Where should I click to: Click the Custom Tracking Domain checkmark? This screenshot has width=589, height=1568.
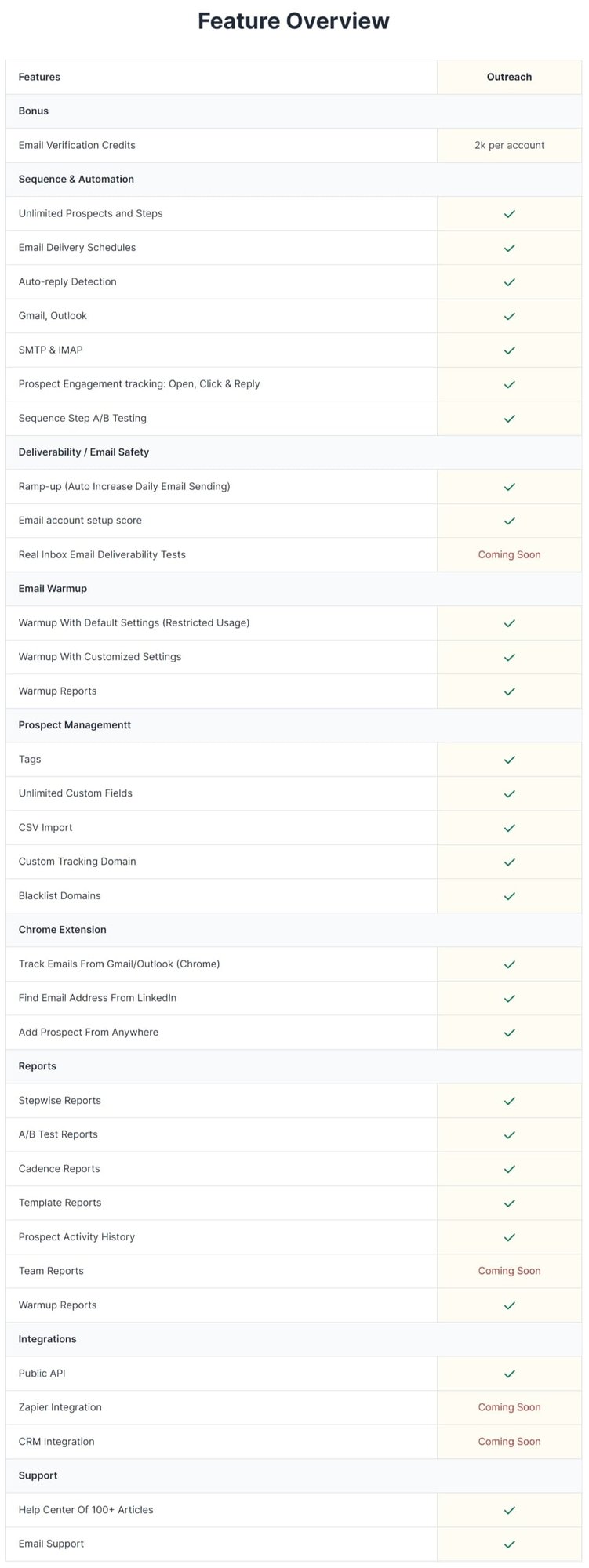pyautogui.click(x=509, y=862)
